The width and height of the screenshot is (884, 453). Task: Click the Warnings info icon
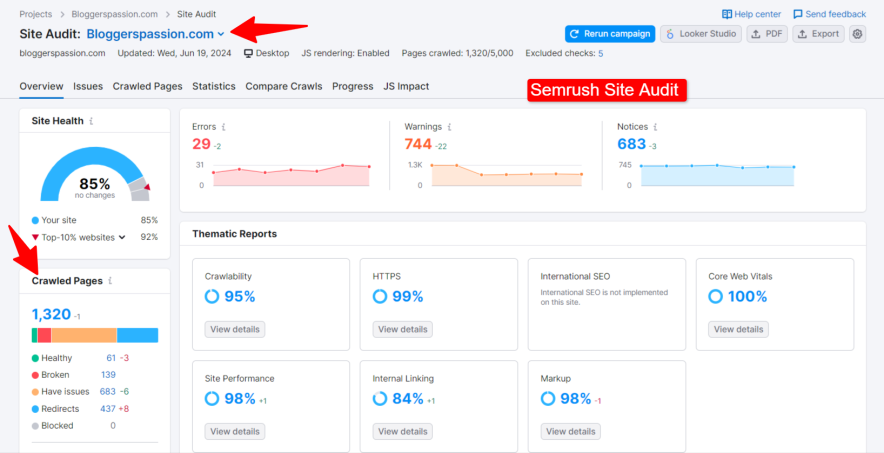click(x=450, y=127)
